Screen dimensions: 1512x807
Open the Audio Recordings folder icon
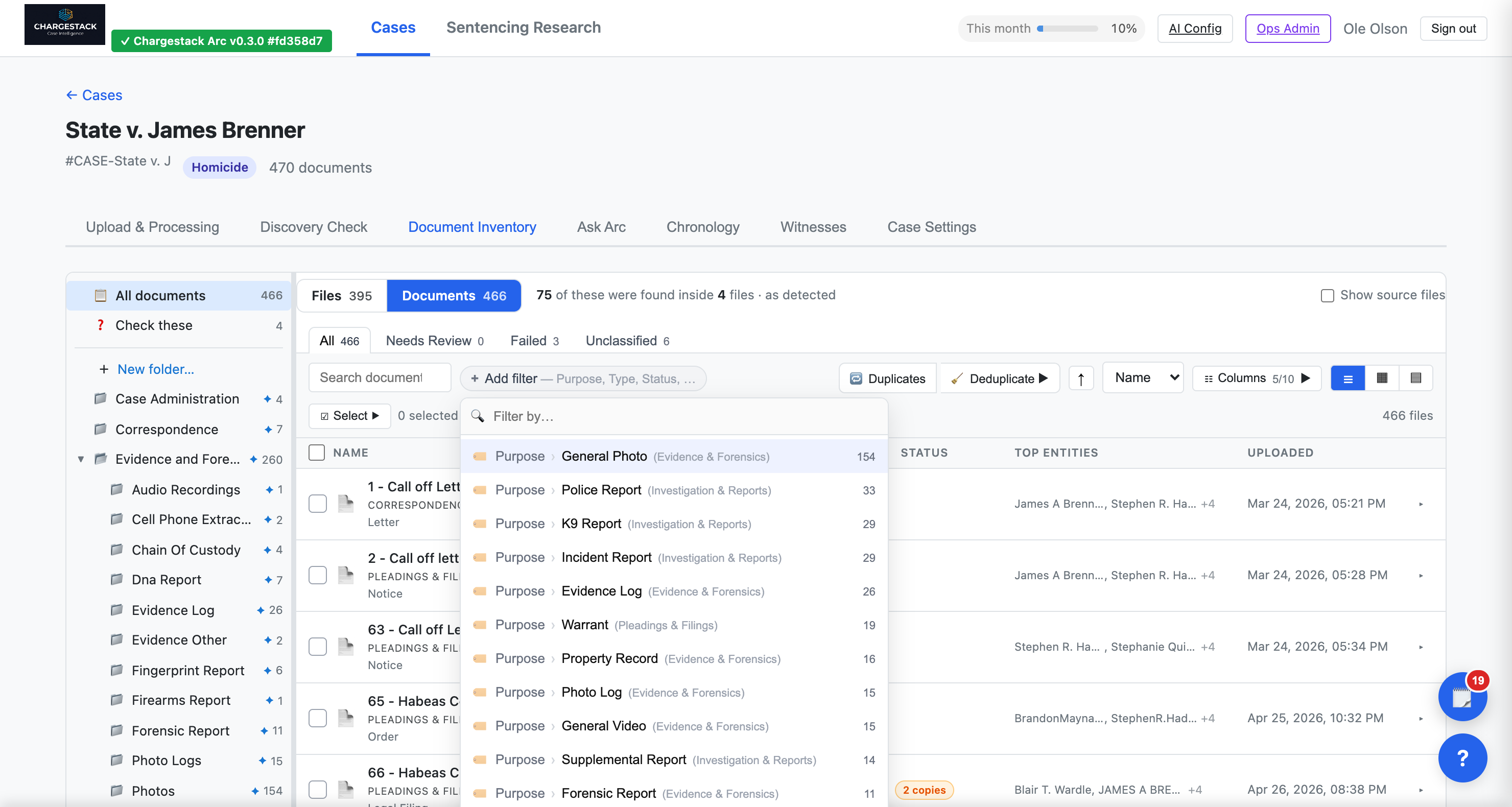[x=117, y=489]
